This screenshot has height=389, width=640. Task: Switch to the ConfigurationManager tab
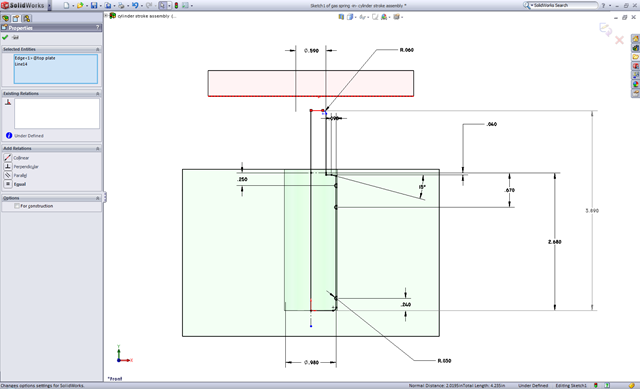pos(27,18)
